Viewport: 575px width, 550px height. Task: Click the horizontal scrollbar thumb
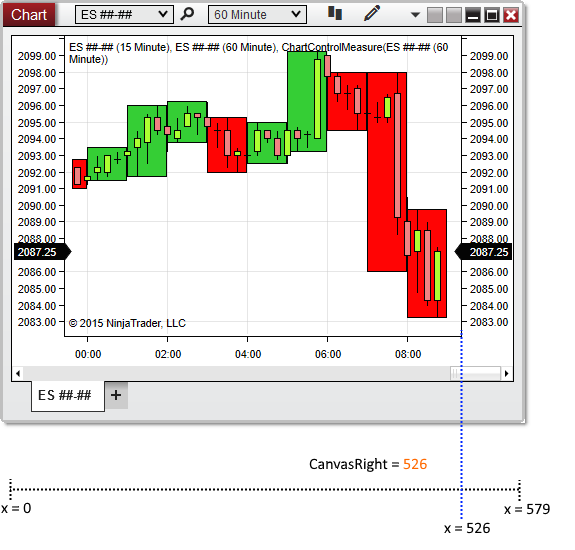[x=475, y=374]
